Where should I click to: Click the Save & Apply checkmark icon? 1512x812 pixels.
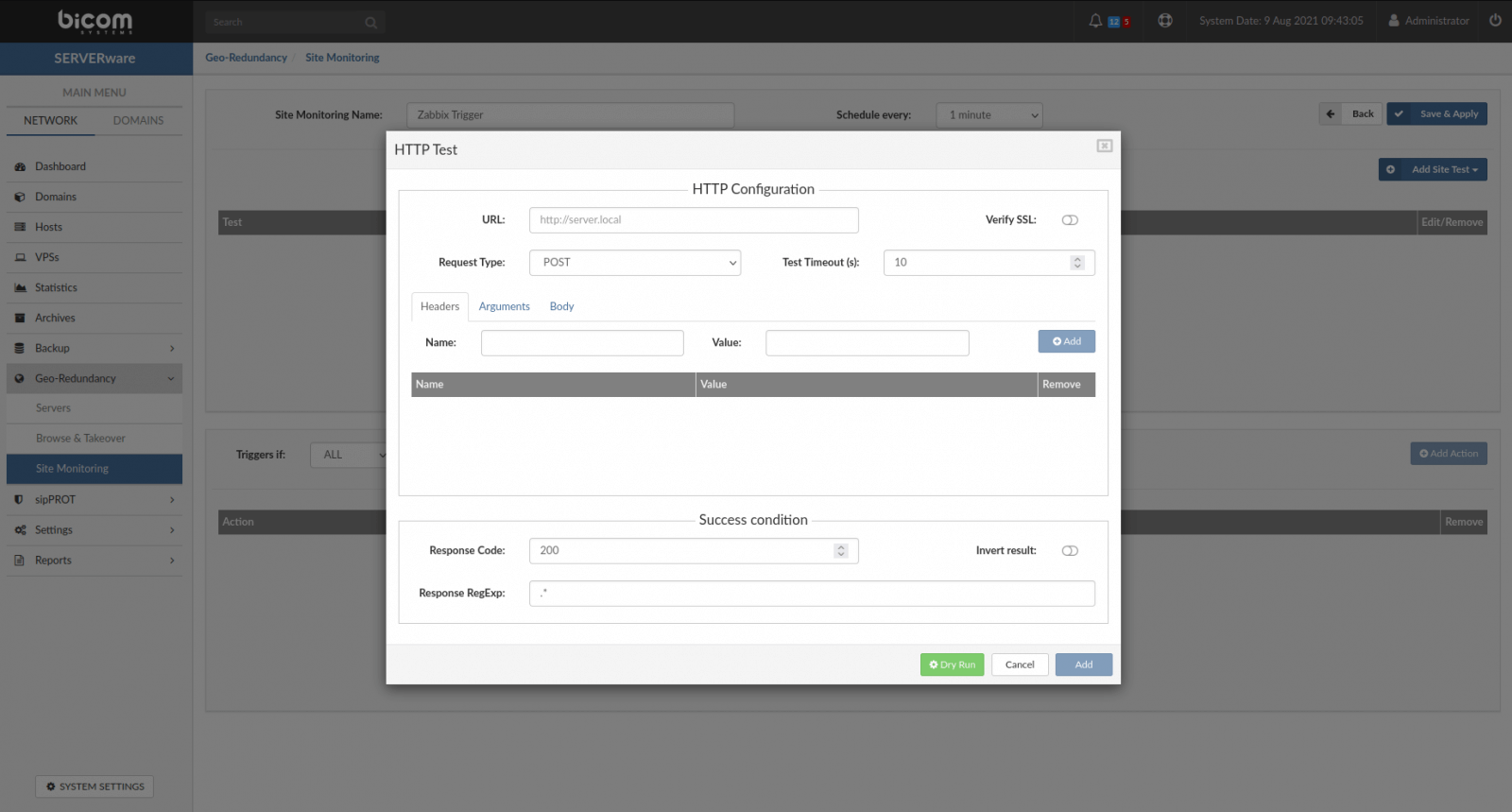point(1399,114)
